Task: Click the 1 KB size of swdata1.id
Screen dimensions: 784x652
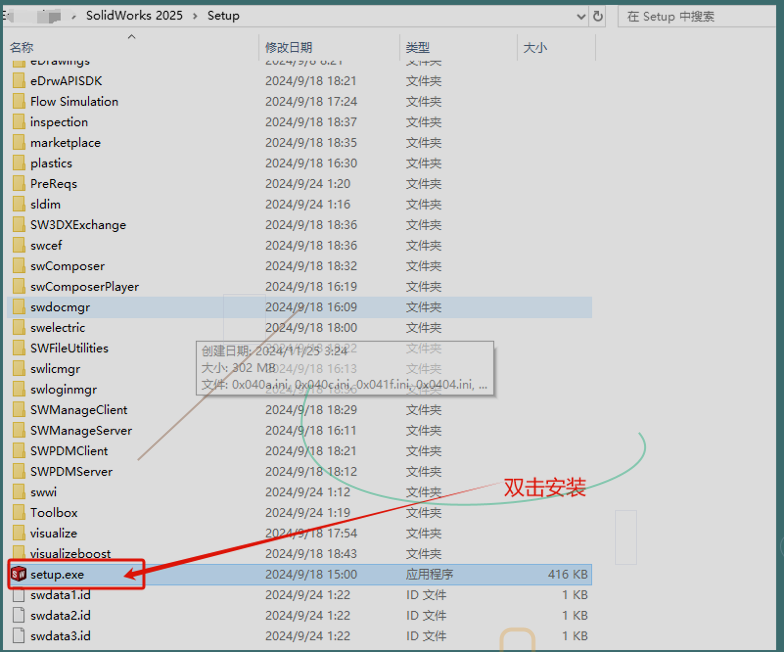Action: (x=574, y=594)
